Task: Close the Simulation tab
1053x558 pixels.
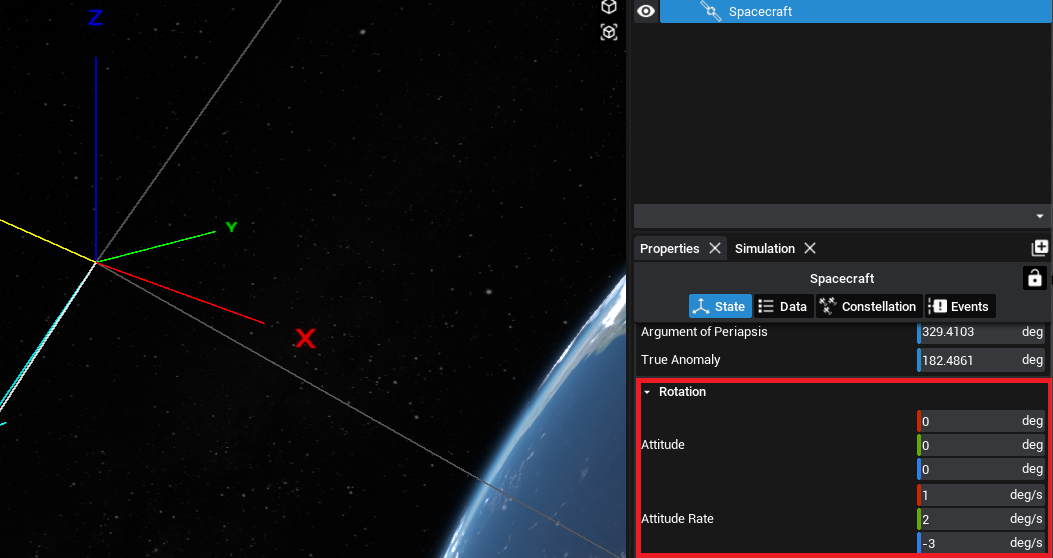Action: 810,248
